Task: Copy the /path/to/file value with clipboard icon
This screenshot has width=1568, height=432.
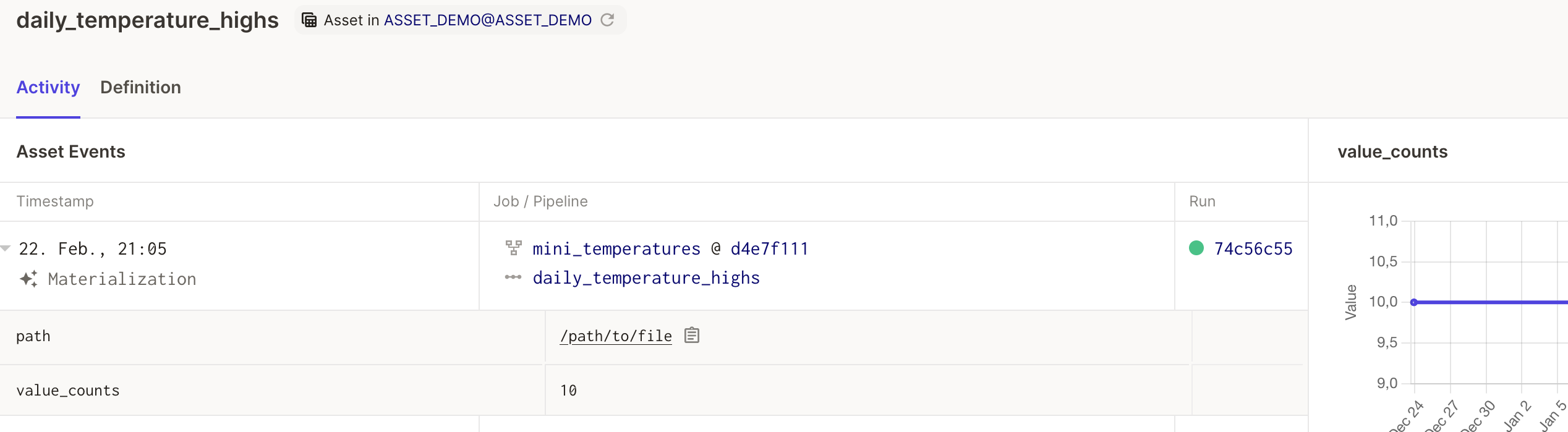Action: click(x=692, y=336)
